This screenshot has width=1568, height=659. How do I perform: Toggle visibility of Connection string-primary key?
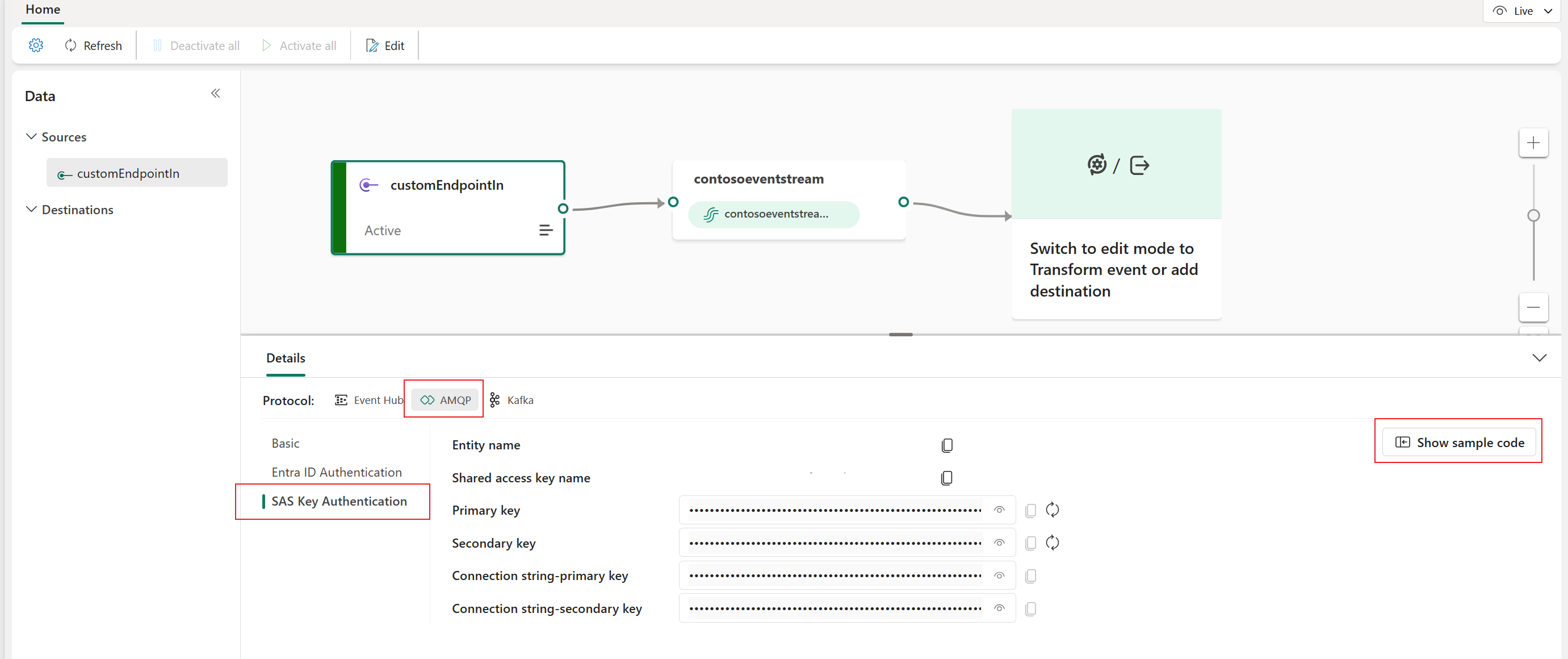[x=1000, y=575]
